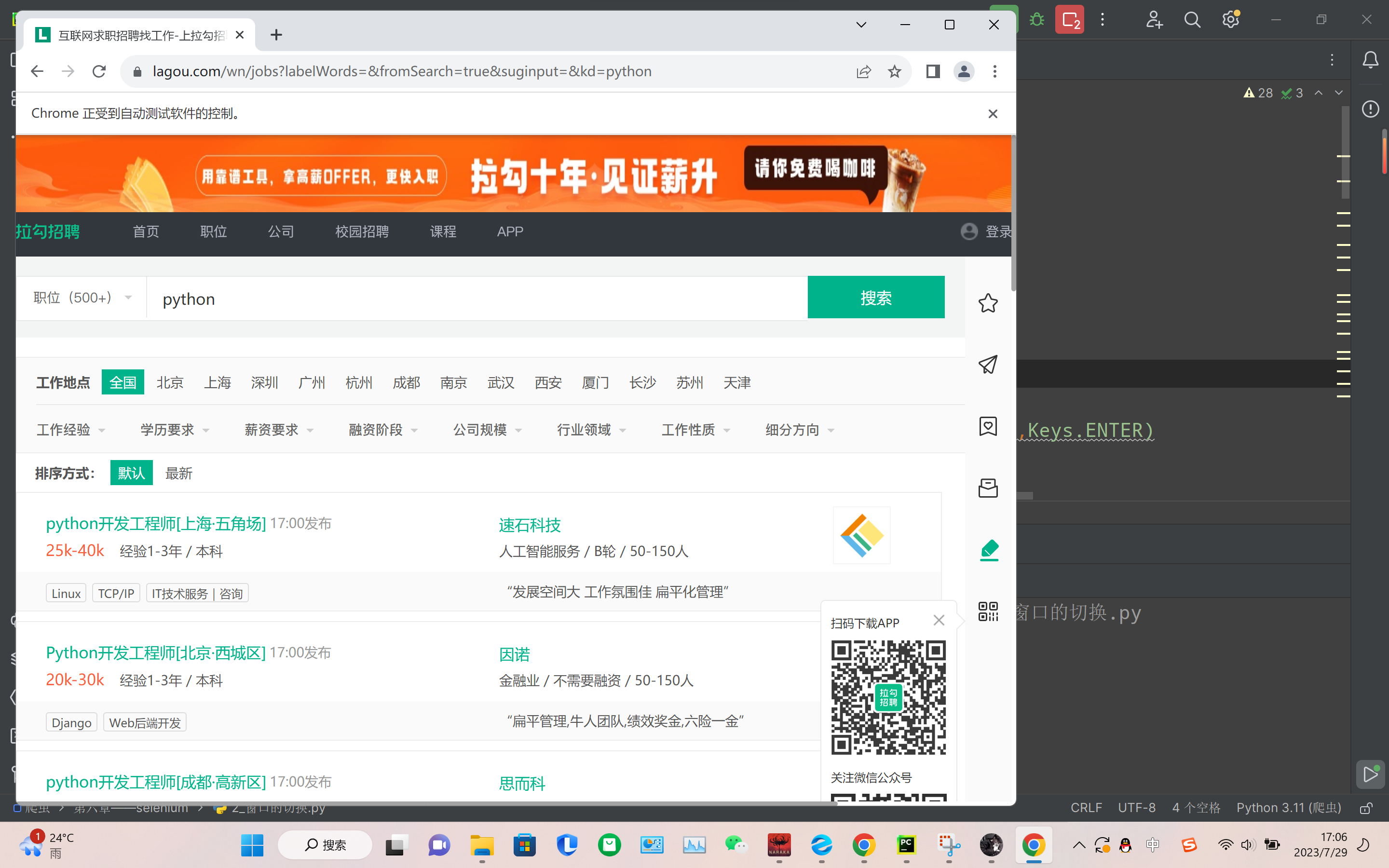The height and width of the screenshot is (868, 1389).
Task: Open WeChat from the taskbar
Action: (736, 844)
